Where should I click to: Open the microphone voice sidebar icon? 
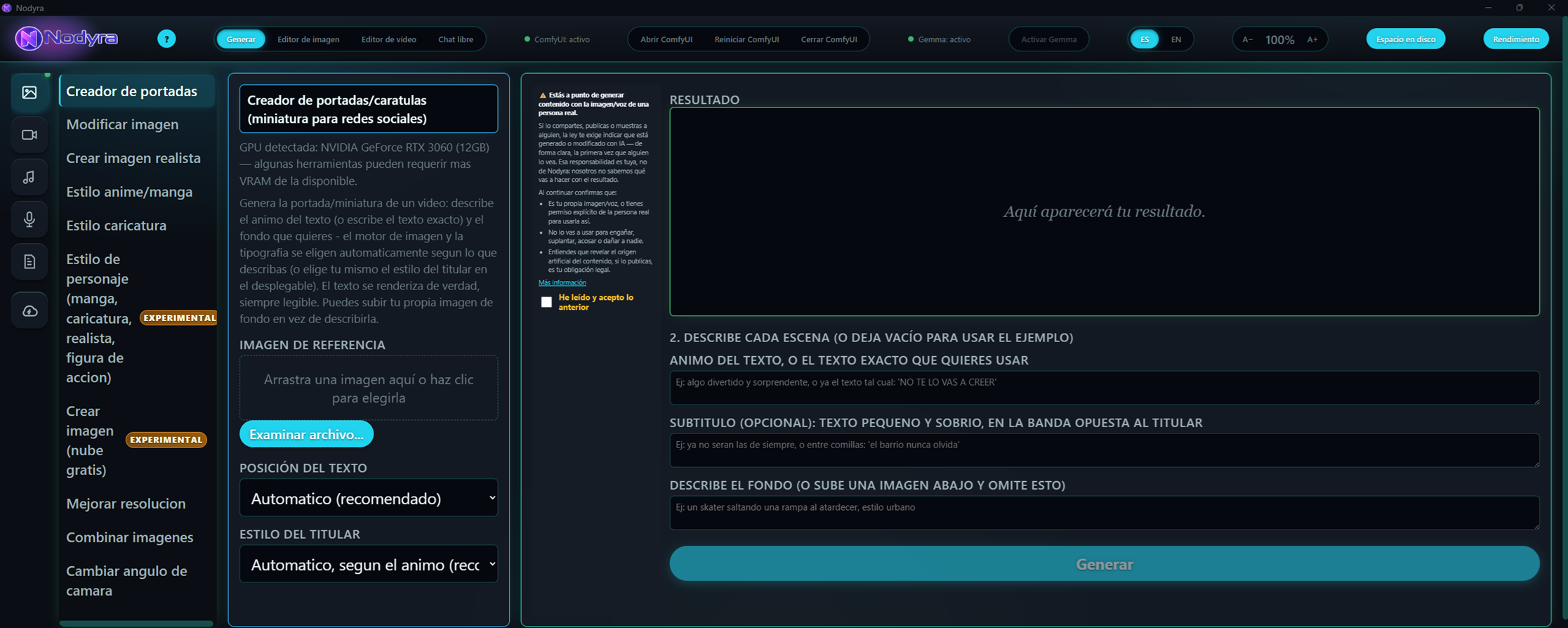29,219
